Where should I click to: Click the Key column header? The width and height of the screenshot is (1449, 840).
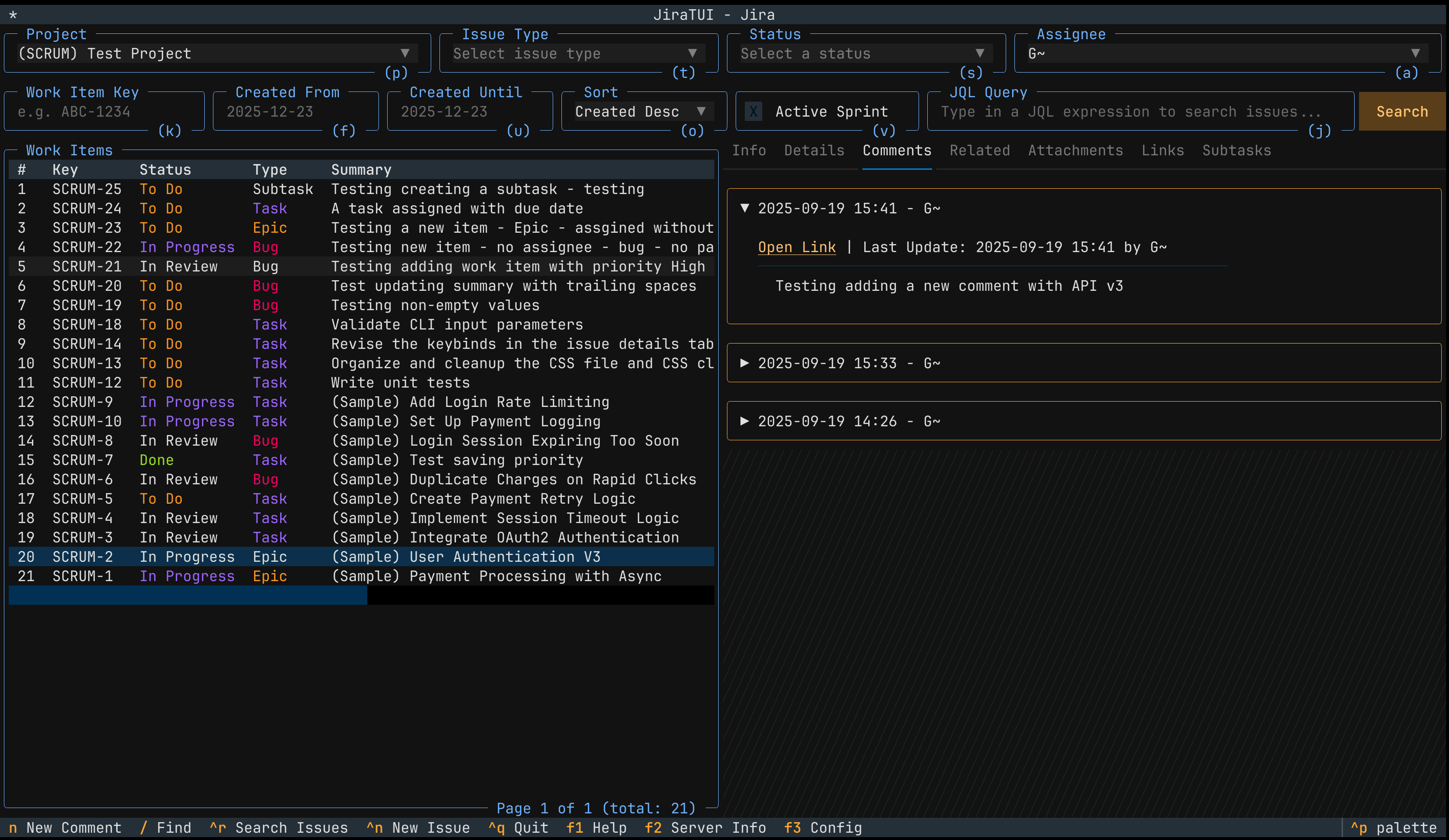click(x=65, y=170)
